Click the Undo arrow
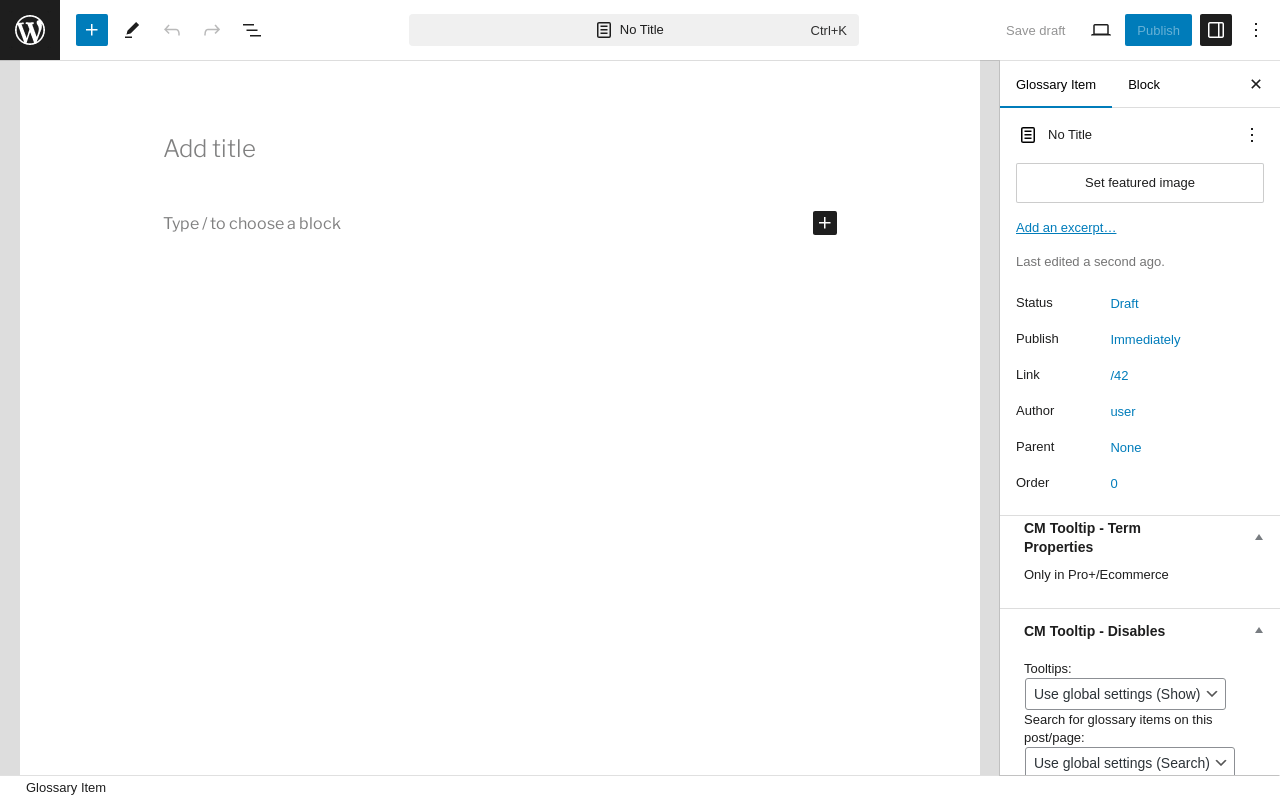 click(172, 30)
